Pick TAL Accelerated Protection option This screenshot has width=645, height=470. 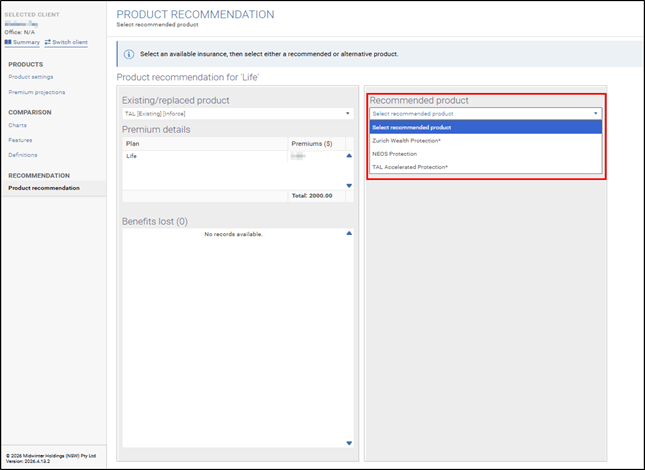(x=409, y=167)
